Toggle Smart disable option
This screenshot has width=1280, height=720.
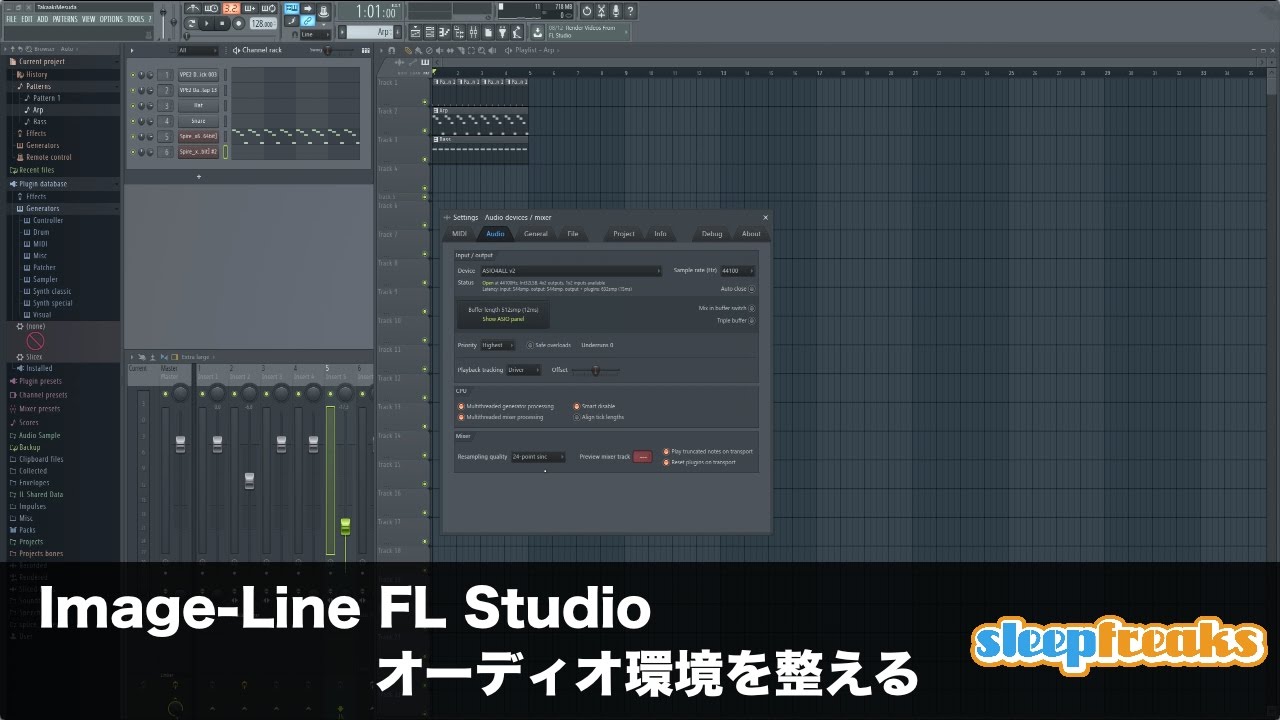[x=576, y=406]
